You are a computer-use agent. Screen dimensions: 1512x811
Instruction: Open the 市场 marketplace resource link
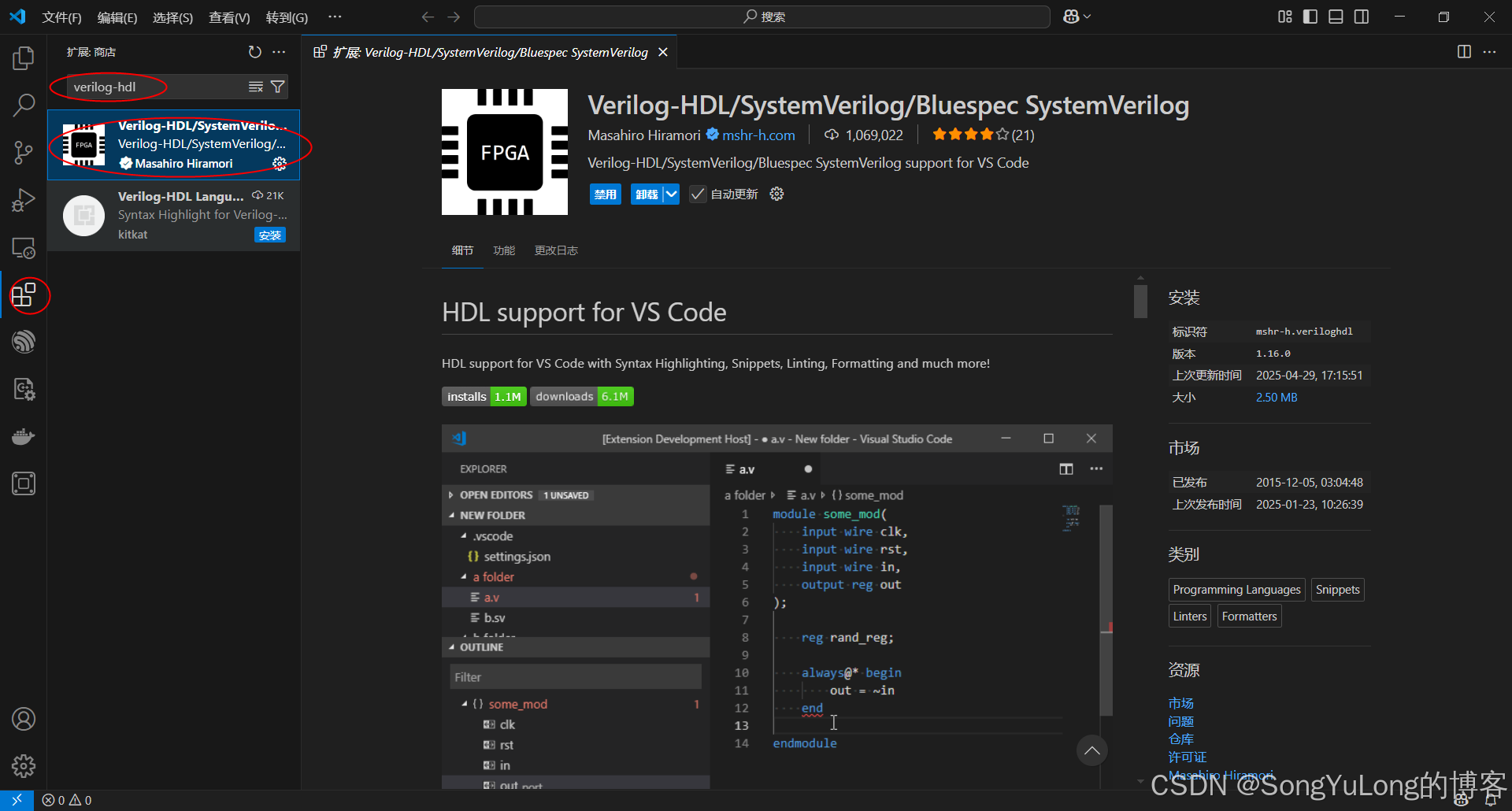click(x=1181, y=703)
